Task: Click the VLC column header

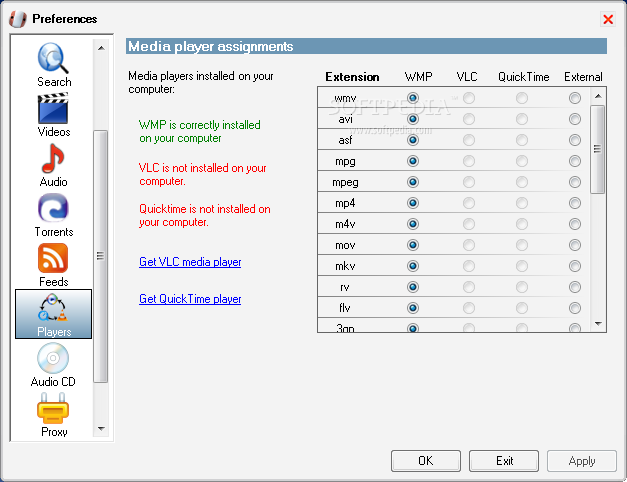Action: tap(467, 77)
